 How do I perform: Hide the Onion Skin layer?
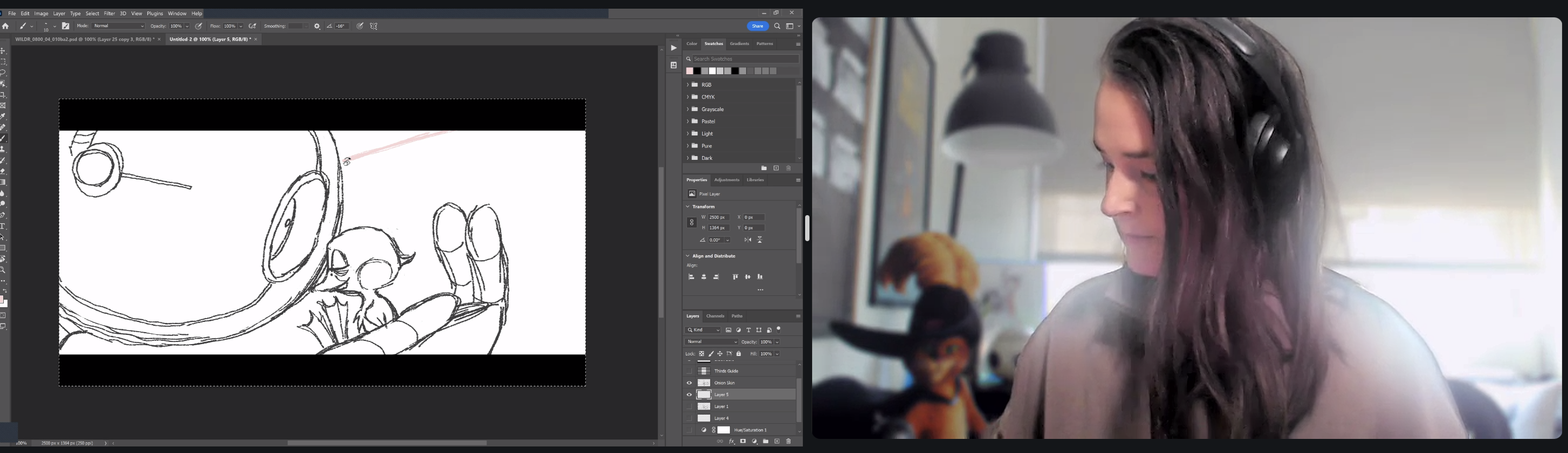[x=689, y=383]
